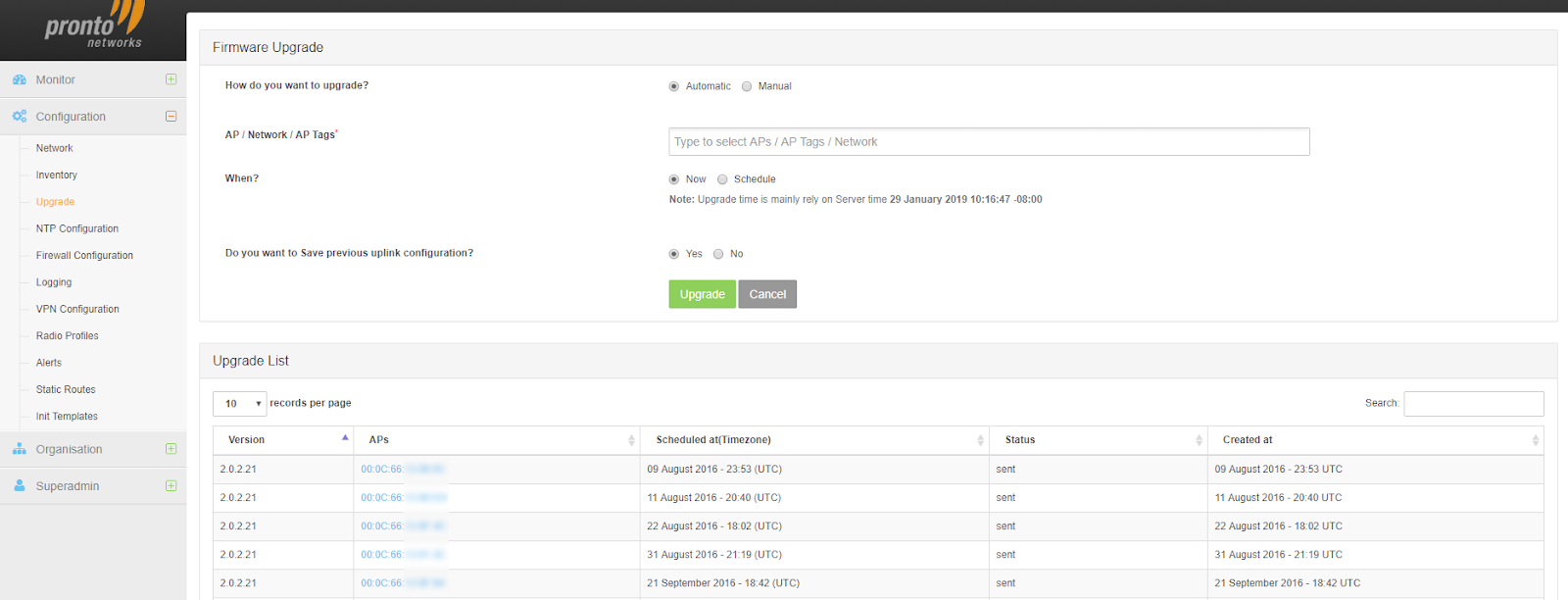Open AP link in 09 August 2016 row

coord(403,470)
